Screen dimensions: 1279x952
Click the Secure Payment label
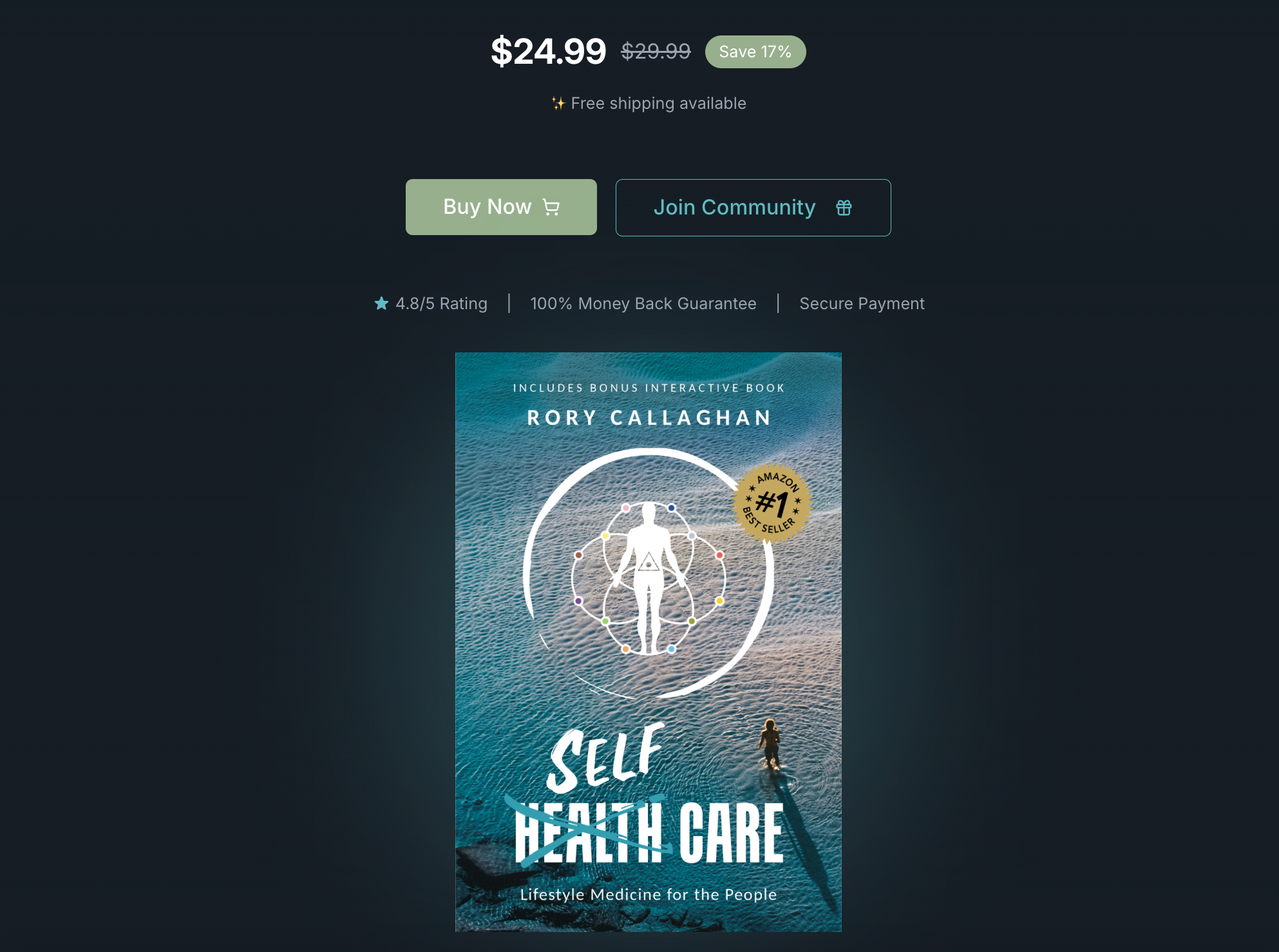click(x=862, y=303)
